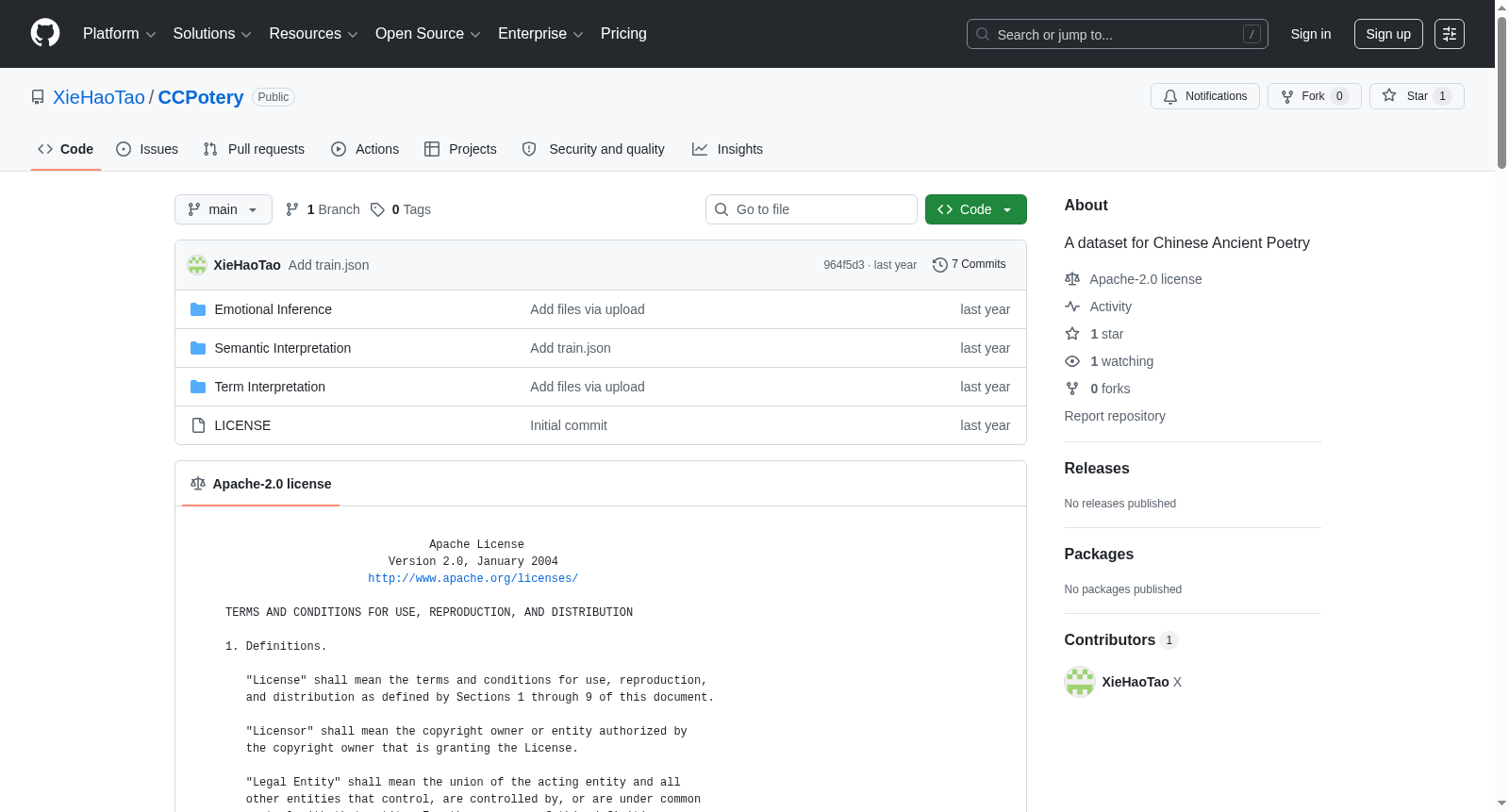
Task: Open the Code tab
Action: (66, 149)
